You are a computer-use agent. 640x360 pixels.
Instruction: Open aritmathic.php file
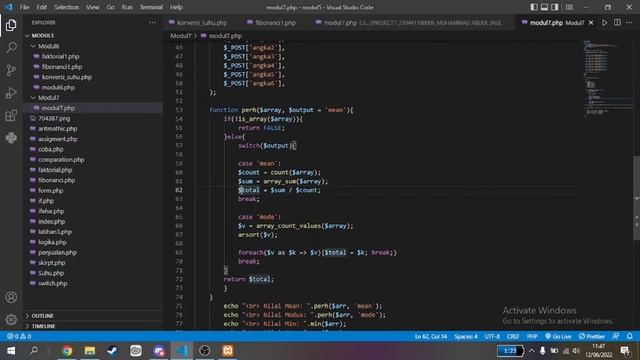58,129
